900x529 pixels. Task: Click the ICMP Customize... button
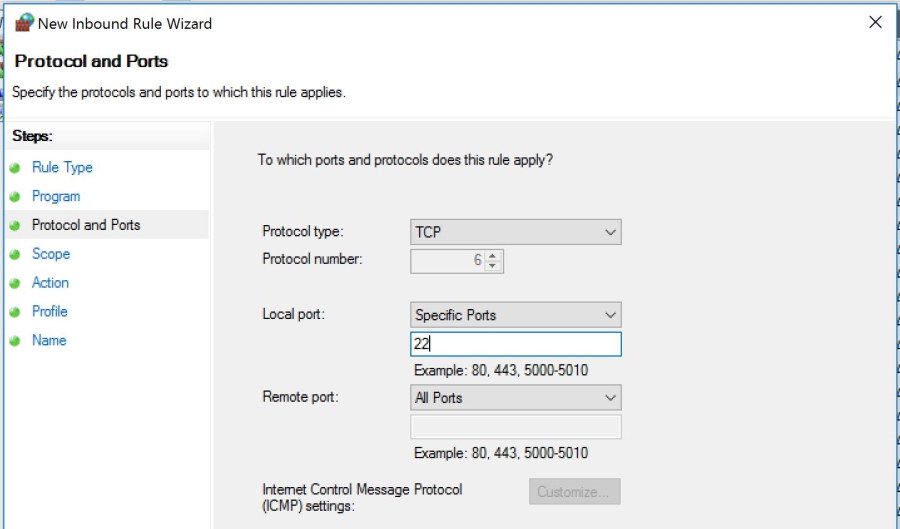575,492
